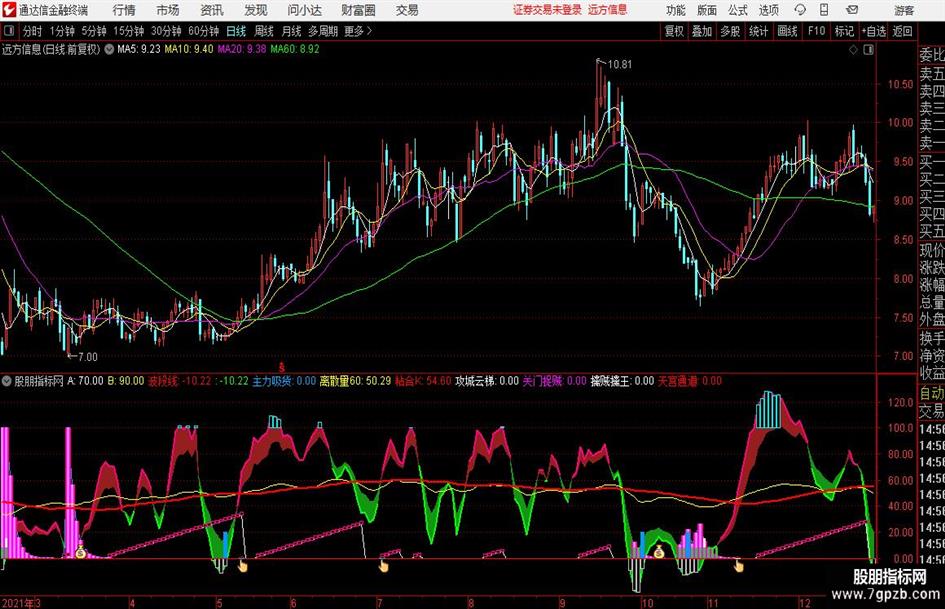Click the 统计 statistics button
Image resolution: width=945 pixels, height=609 pixels.
point(758,31)
